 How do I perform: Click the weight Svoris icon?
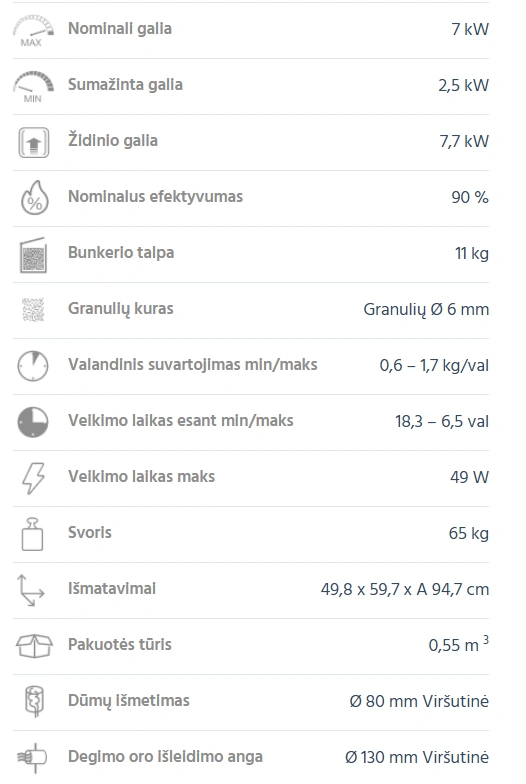[32, 534]
